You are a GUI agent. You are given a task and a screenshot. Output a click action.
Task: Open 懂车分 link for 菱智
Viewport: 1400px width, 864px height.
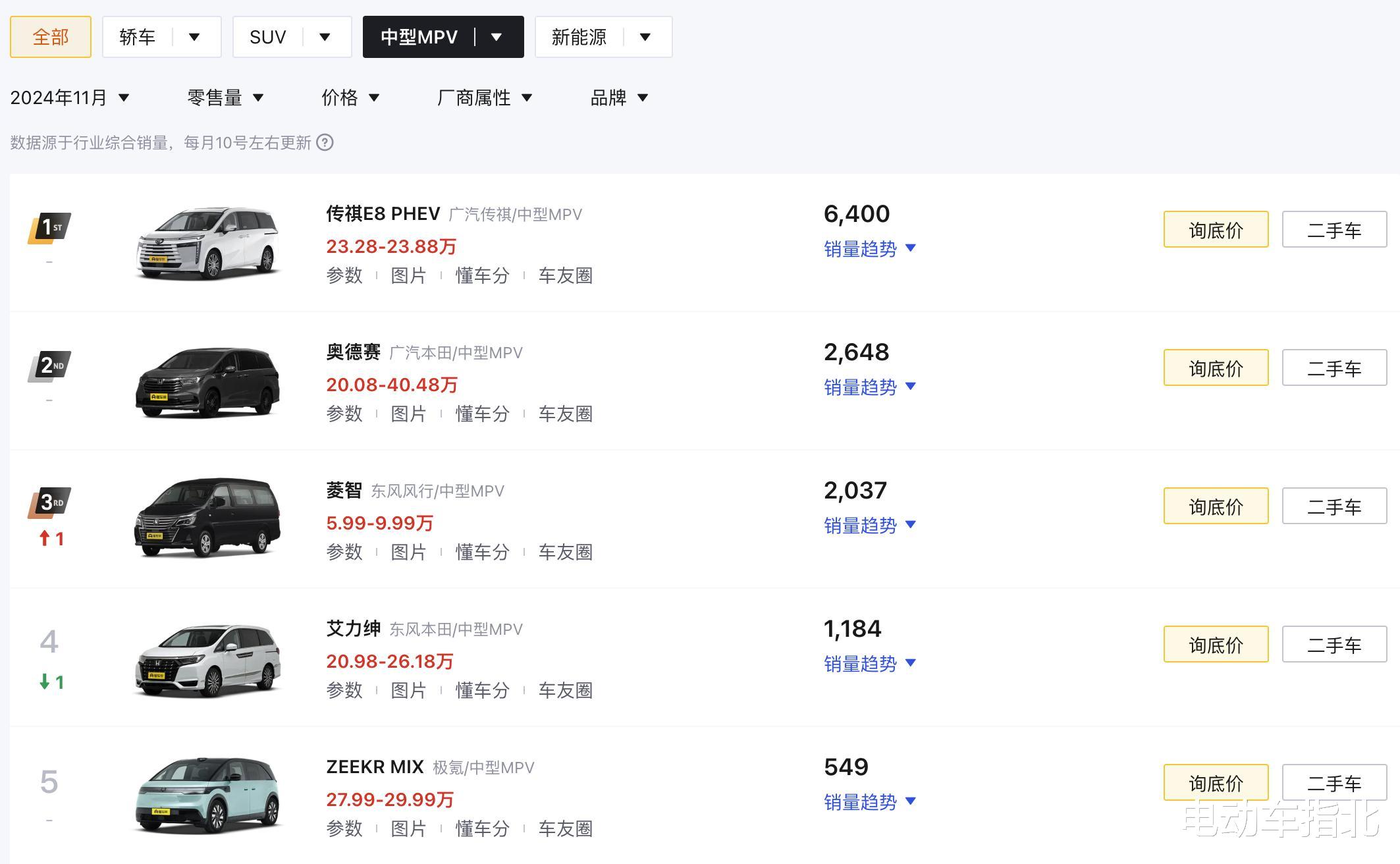click(x=482, y=552)
